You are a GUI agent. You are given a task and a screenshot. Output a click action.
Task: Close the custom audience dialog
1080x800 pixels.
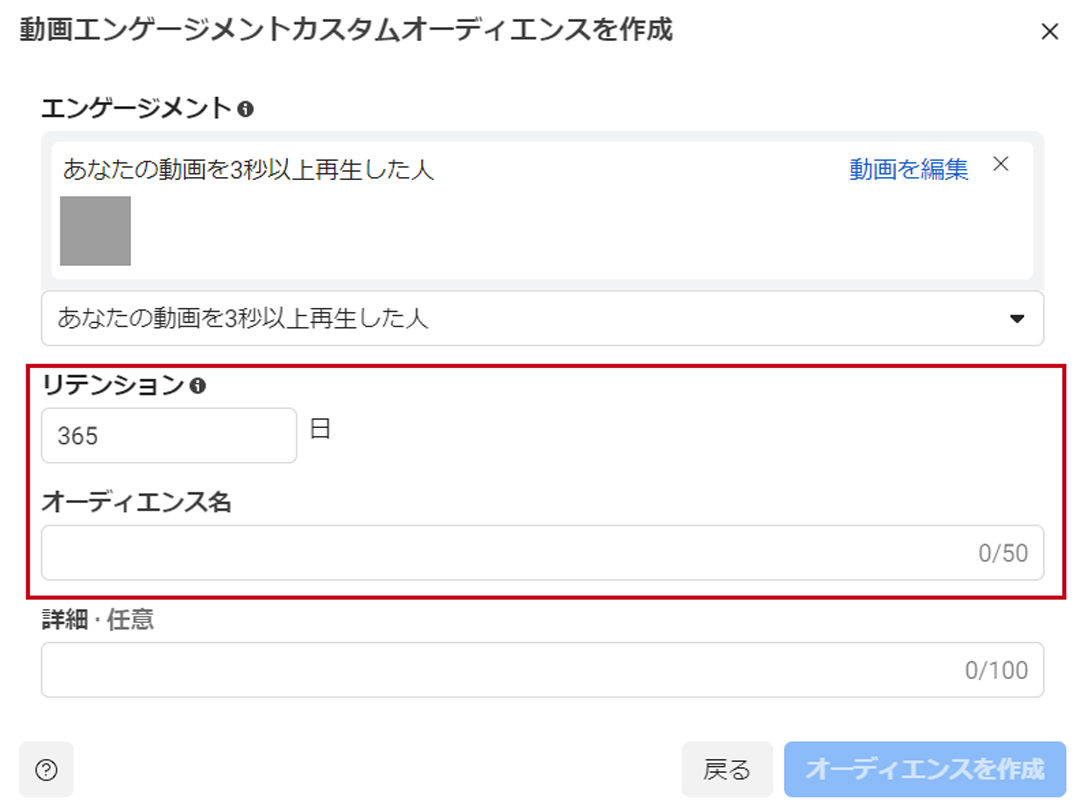pyautogui.click(x=1049, y=32)
